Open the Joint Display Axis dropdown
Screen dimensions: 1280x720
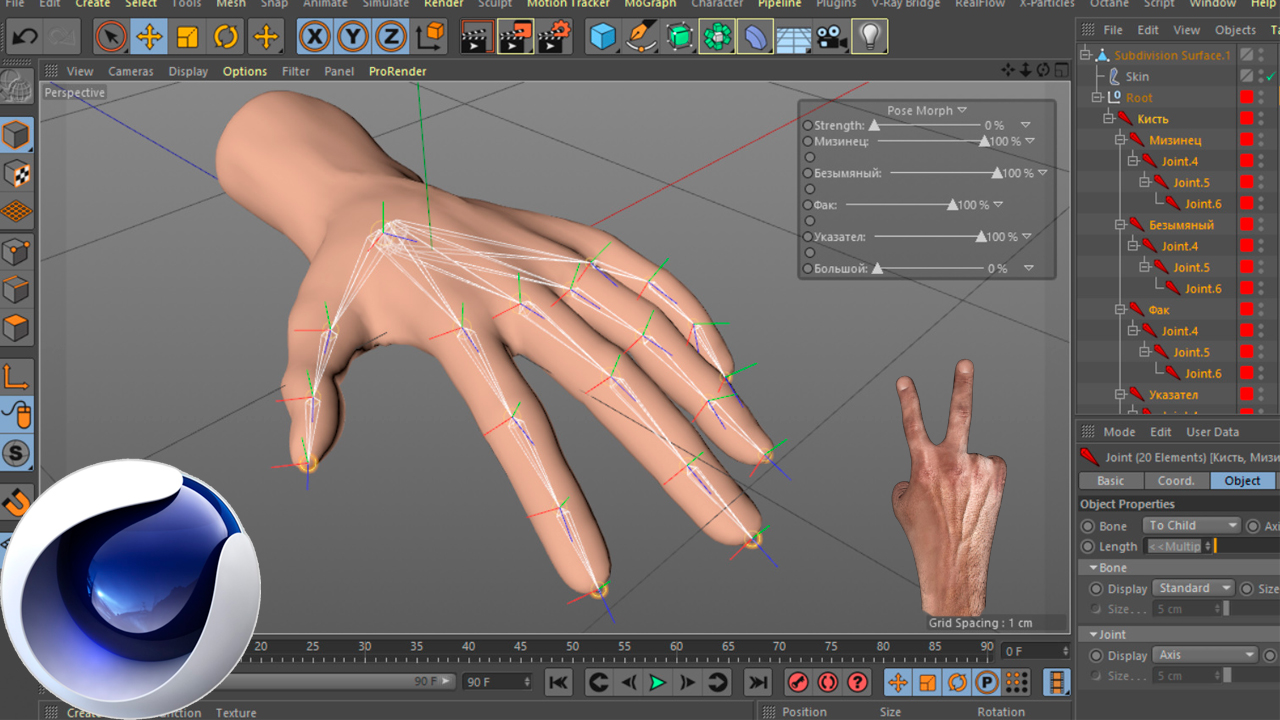pyautogui.click(x=1206, y=655)
